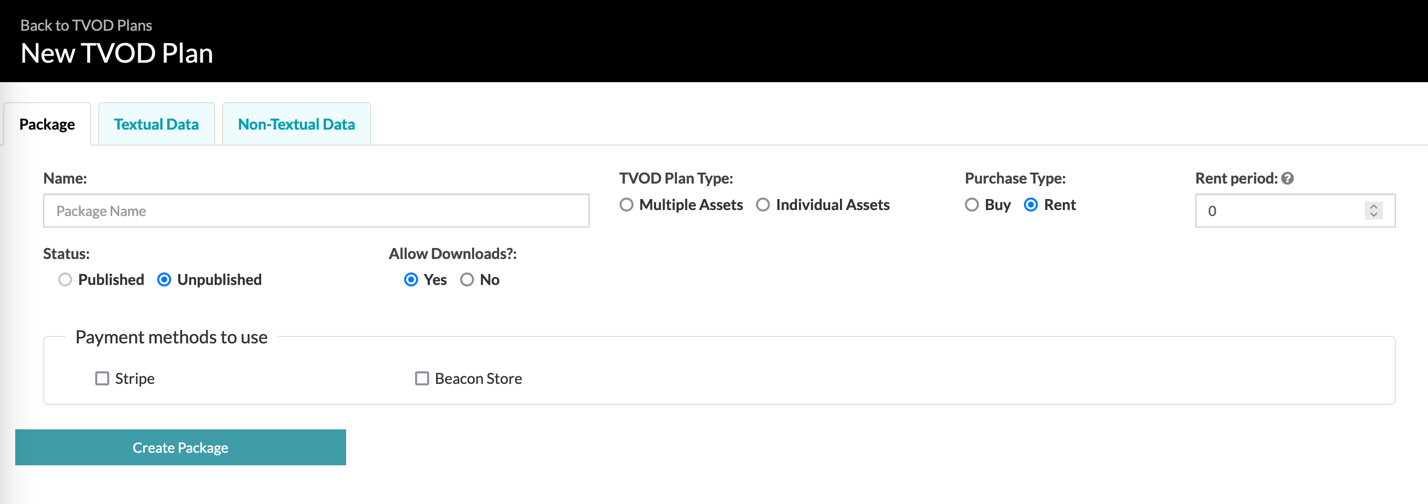The height and width of the screenshot is (504, 1428).
Task: Click the Rent period help icon
Action: [1288, 179]
